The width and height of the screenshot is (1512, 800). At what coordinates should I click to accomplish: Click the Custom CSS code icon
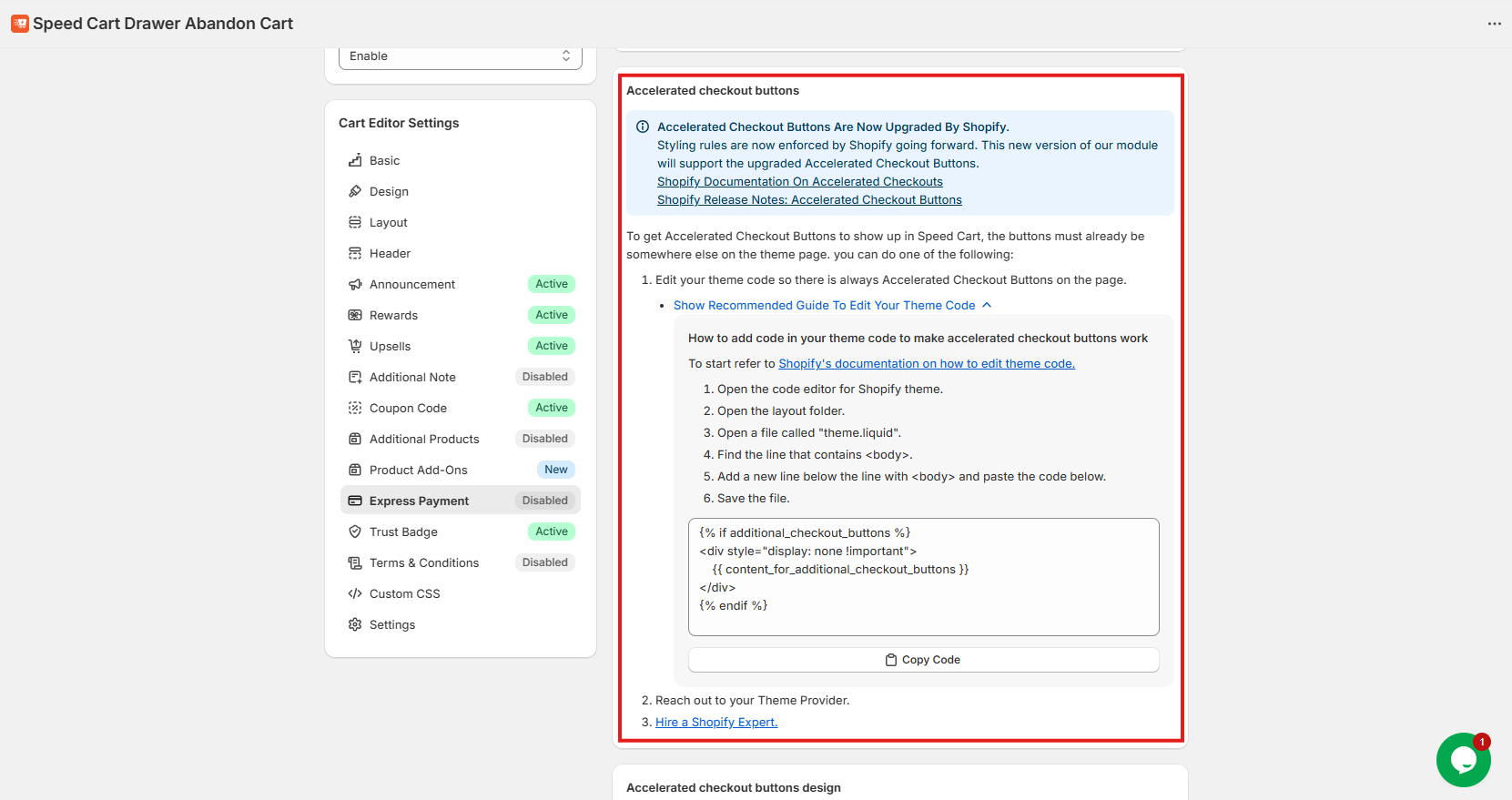(355, 594)
